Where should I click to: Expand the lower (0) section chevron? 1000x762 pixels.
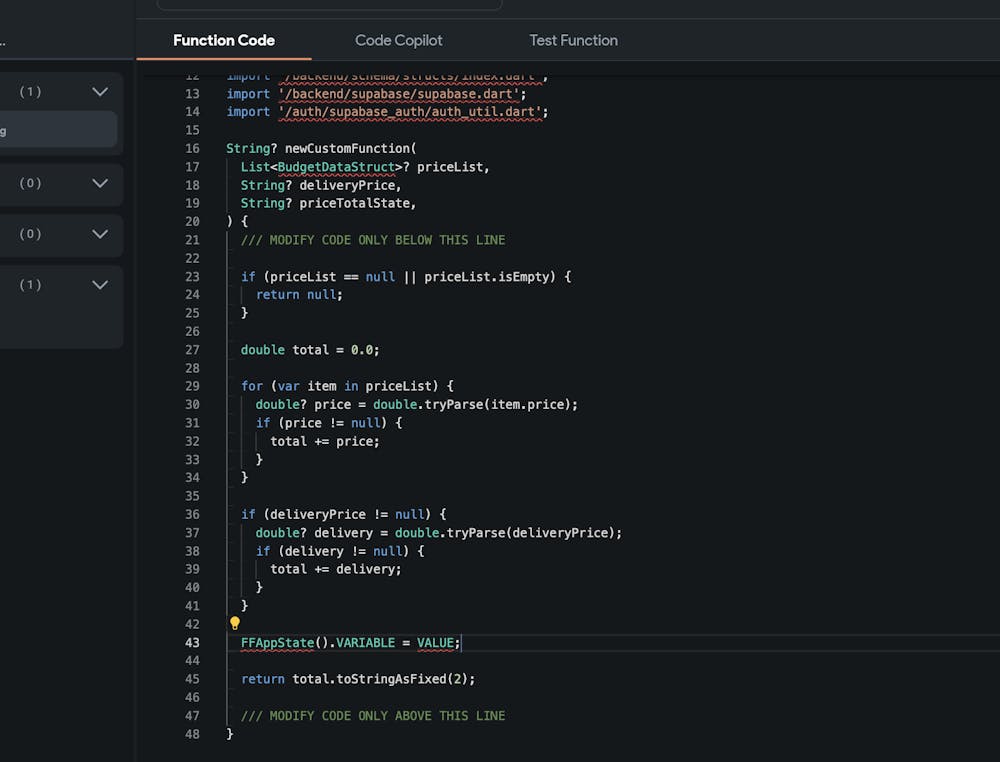click(100, 234)
